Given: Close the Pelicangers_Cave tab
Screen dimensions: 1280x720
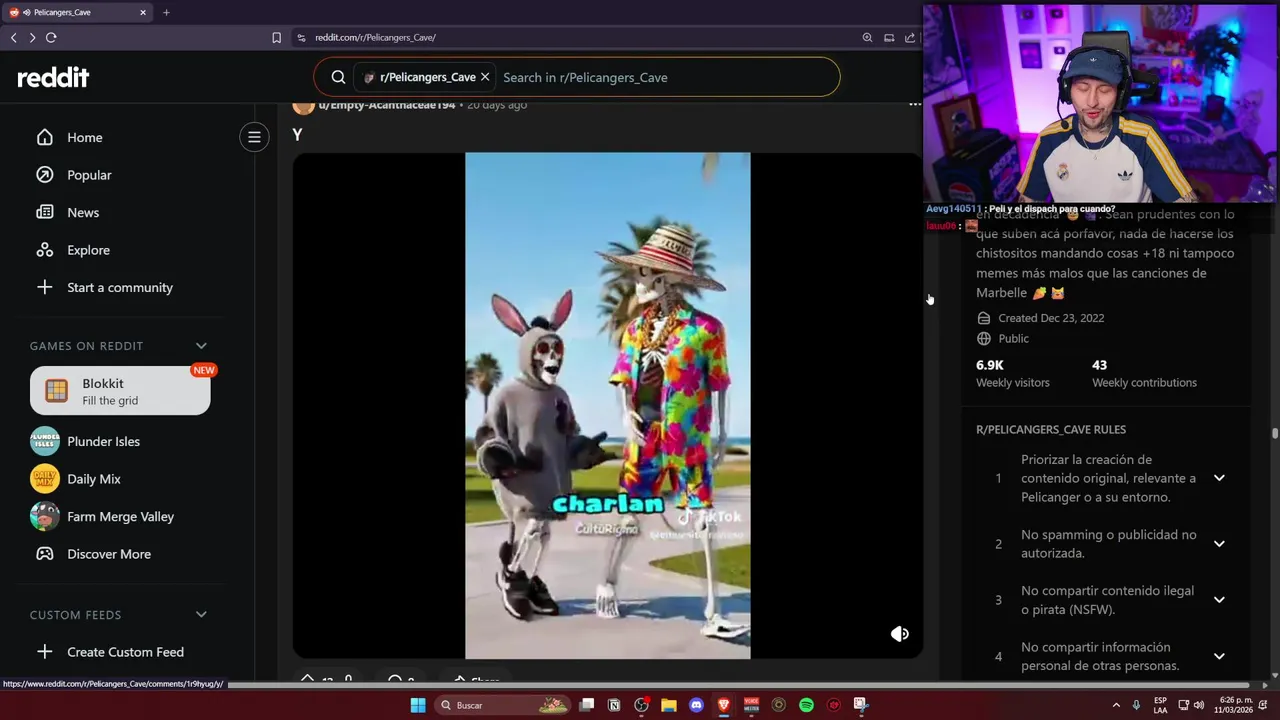Looking at the screenshot, I should click(x=143, y=12).
